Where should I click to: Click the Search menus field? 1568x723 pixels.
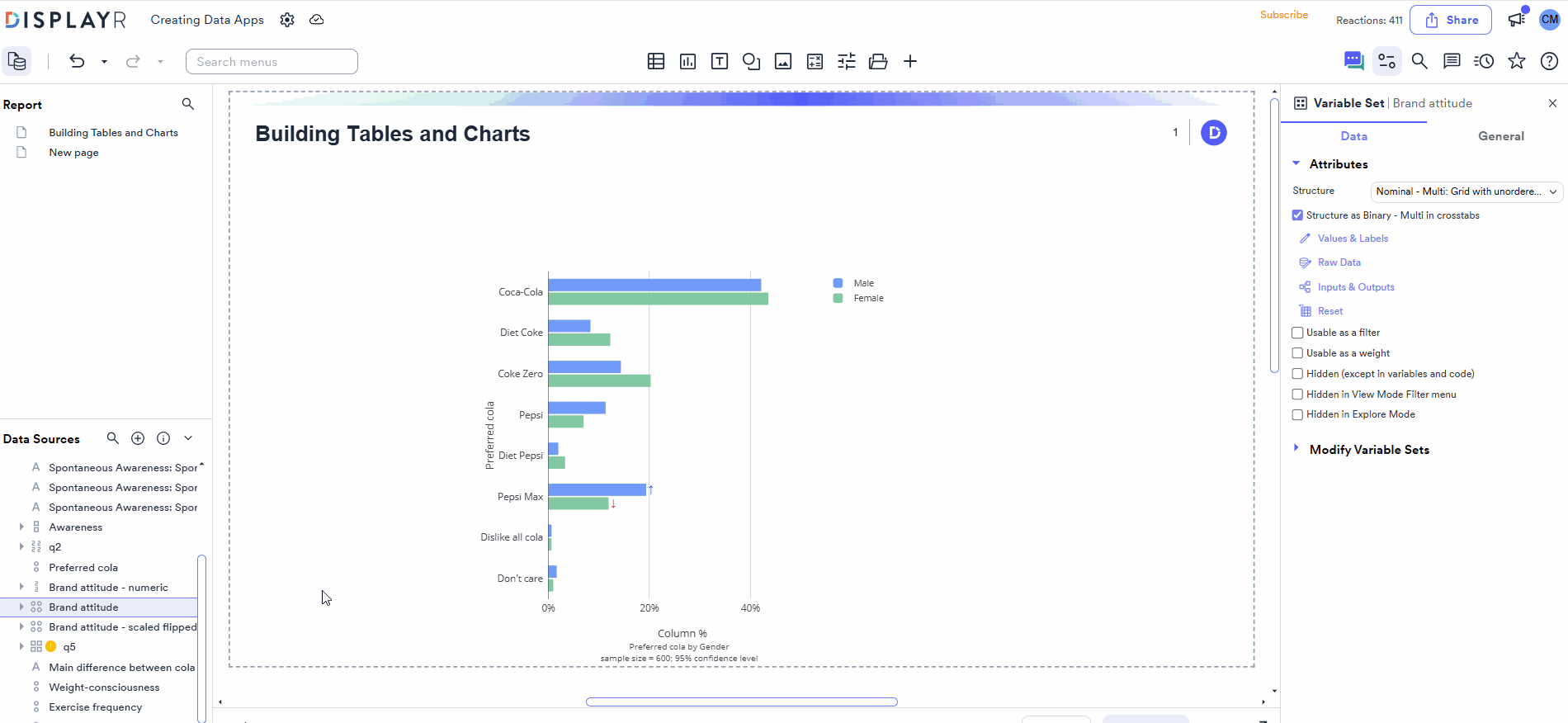272,62
